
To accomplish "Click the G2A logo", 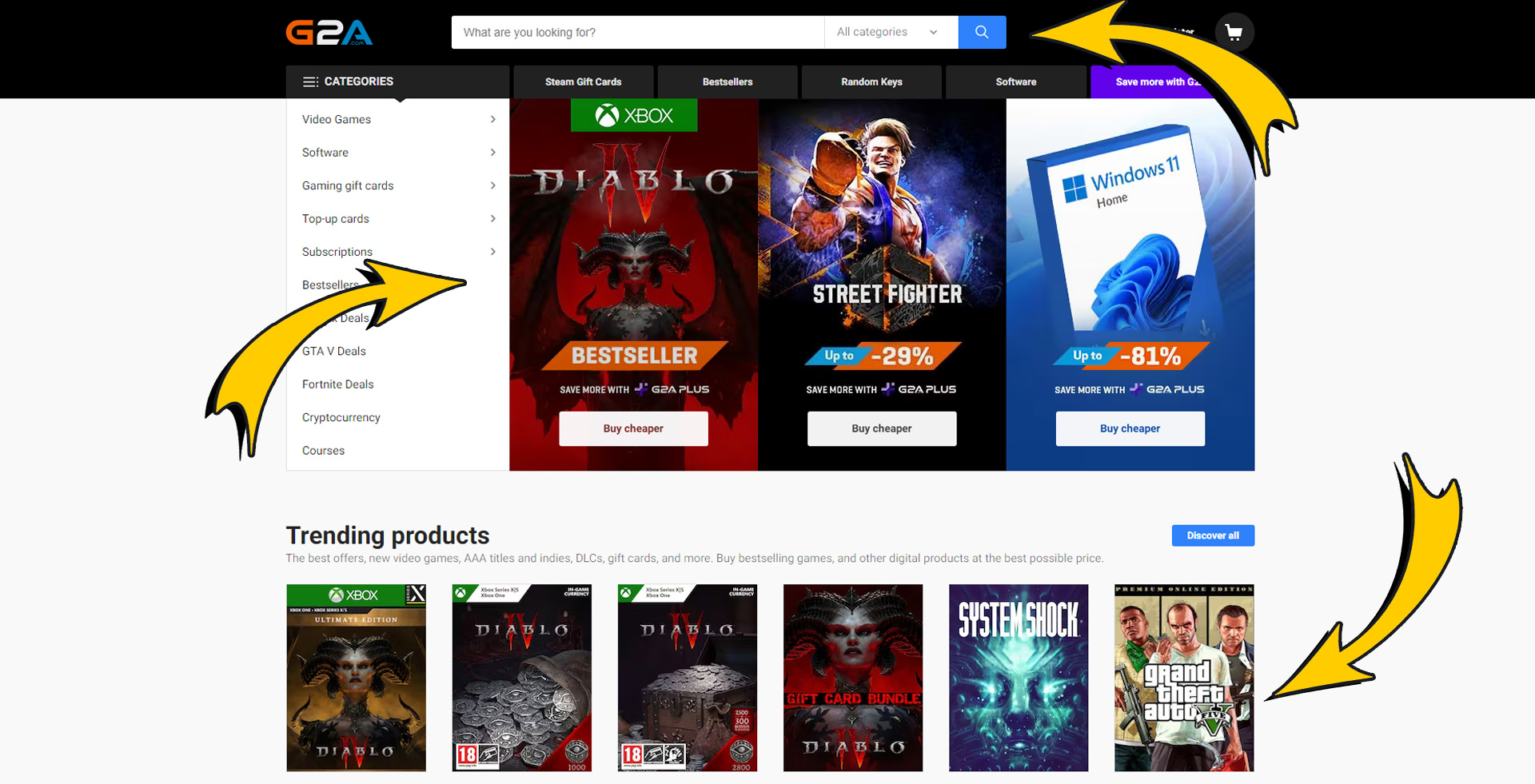I will click(329, 32).
